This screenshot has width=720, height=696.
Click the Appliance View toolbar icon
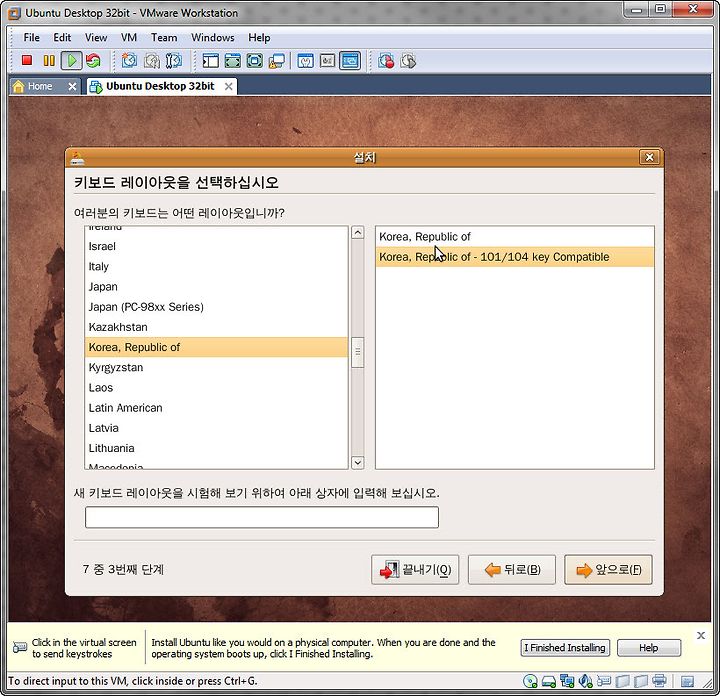click(x=327, y=61)
